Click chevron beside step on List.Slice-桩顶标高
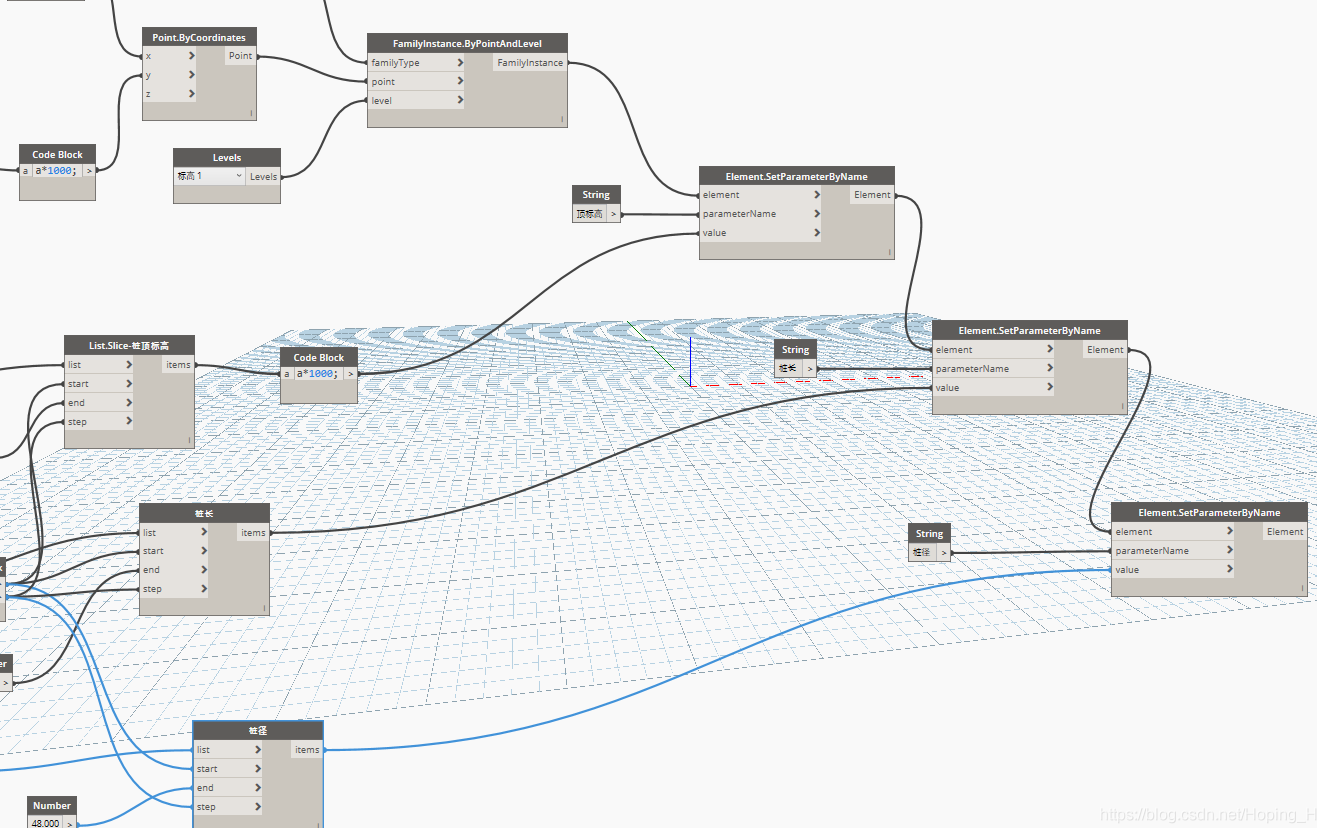The width and height of the screenshot is (1317, 828). [x=129, y=422]
